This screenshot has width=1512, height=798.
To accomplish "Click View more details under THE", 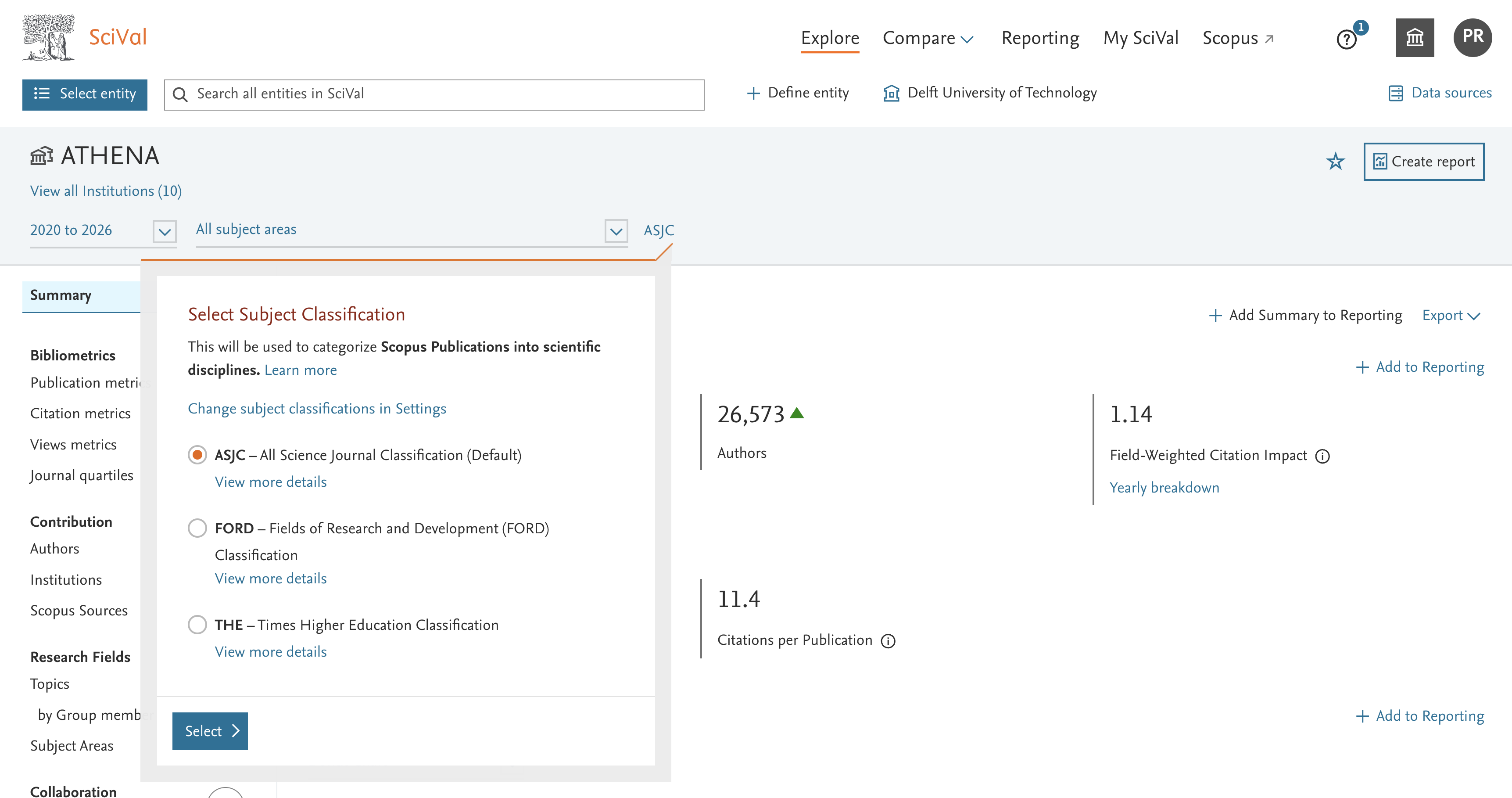I will point(271,652).
